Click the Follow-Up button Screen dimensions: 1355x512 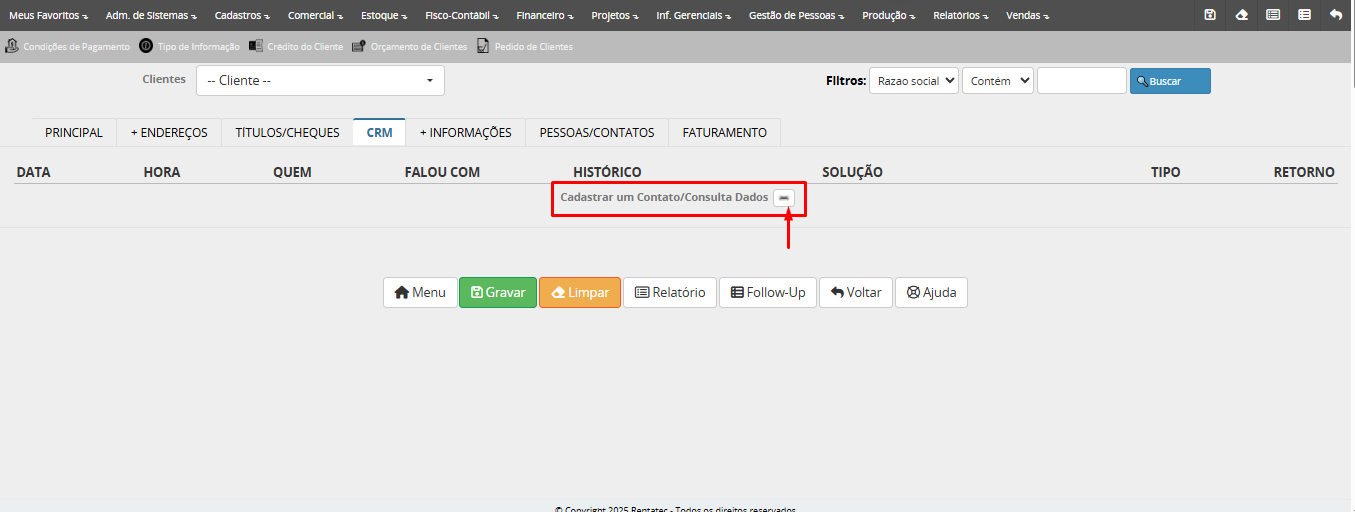click(x=767, y=292)
